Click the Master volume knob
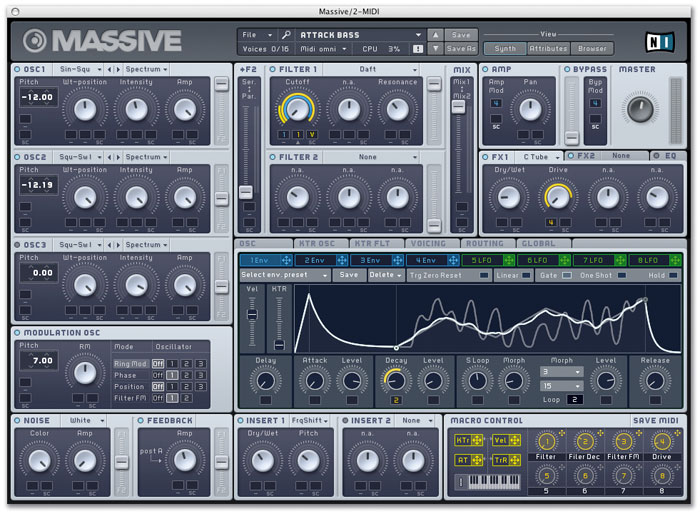700x514 pixels. pos(640,109)
